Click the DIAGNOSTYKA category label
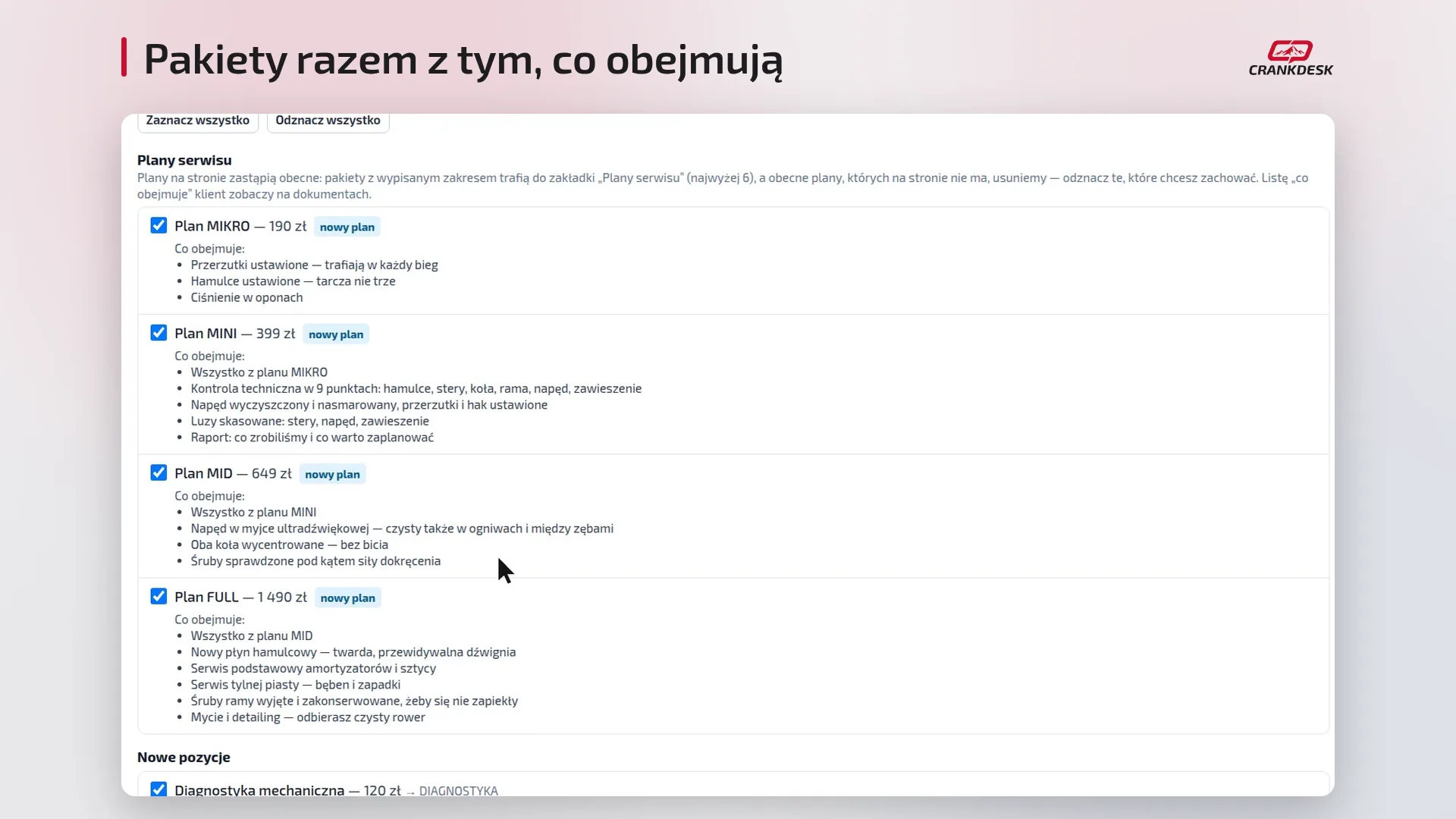1456x819 pixels. 458,790
